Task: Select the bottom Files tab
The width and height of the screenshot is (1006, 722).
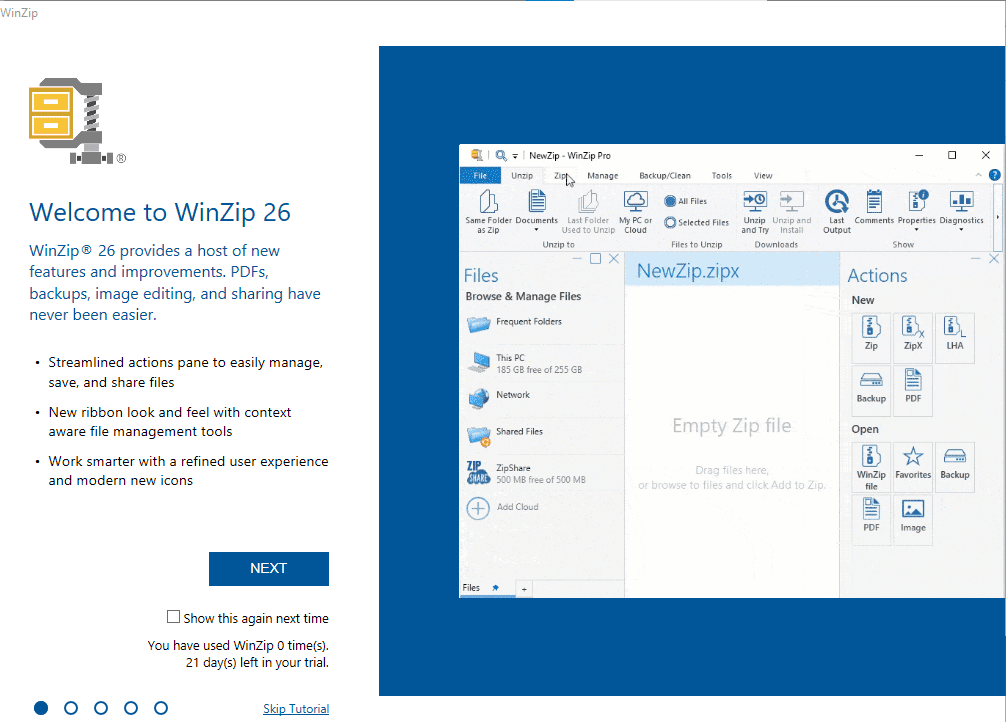Action: [472, 588]
